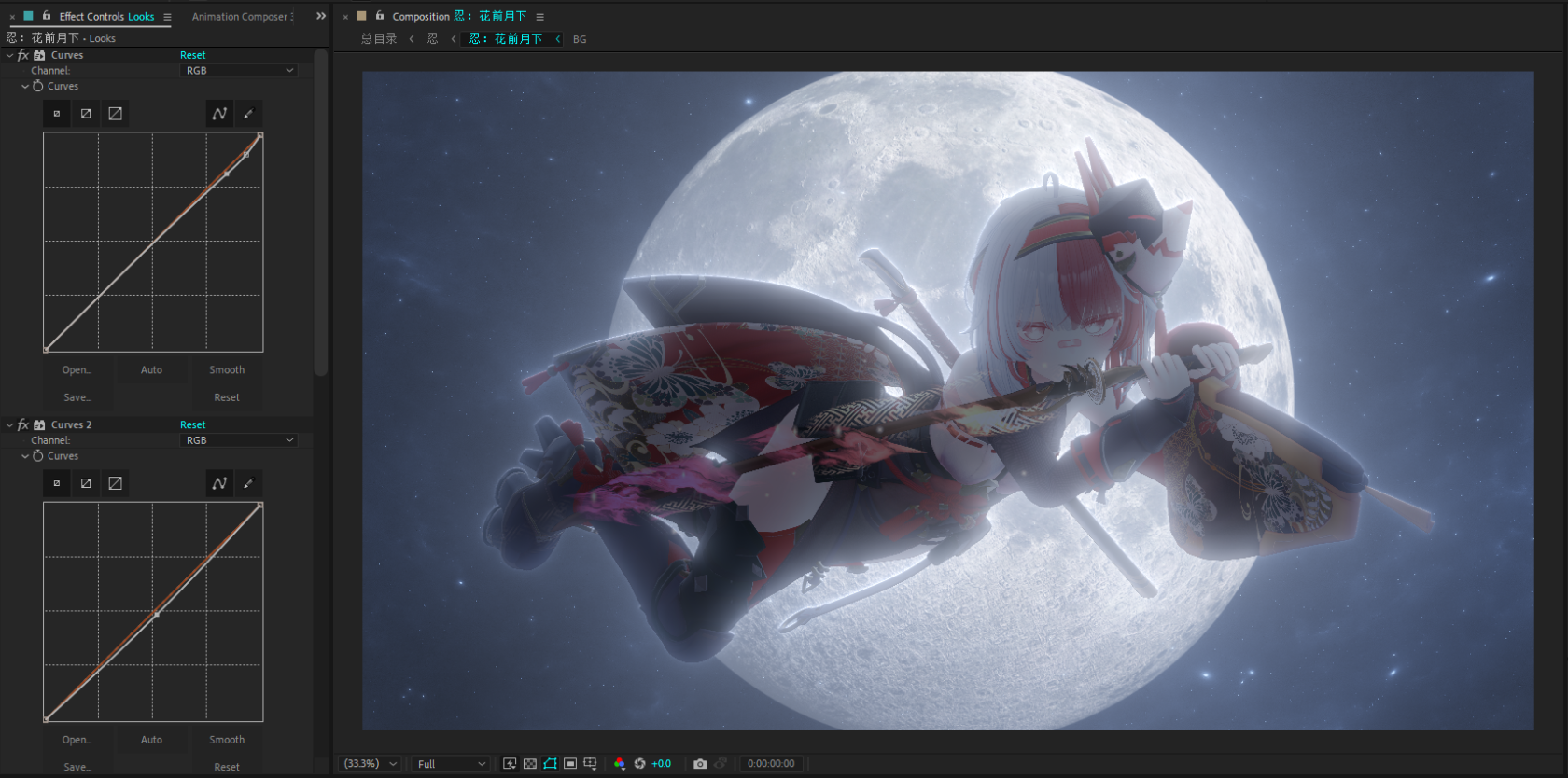
Task: Open resolution dropdown showing Full
Action: pyautogui.click(x=452, y=764)
